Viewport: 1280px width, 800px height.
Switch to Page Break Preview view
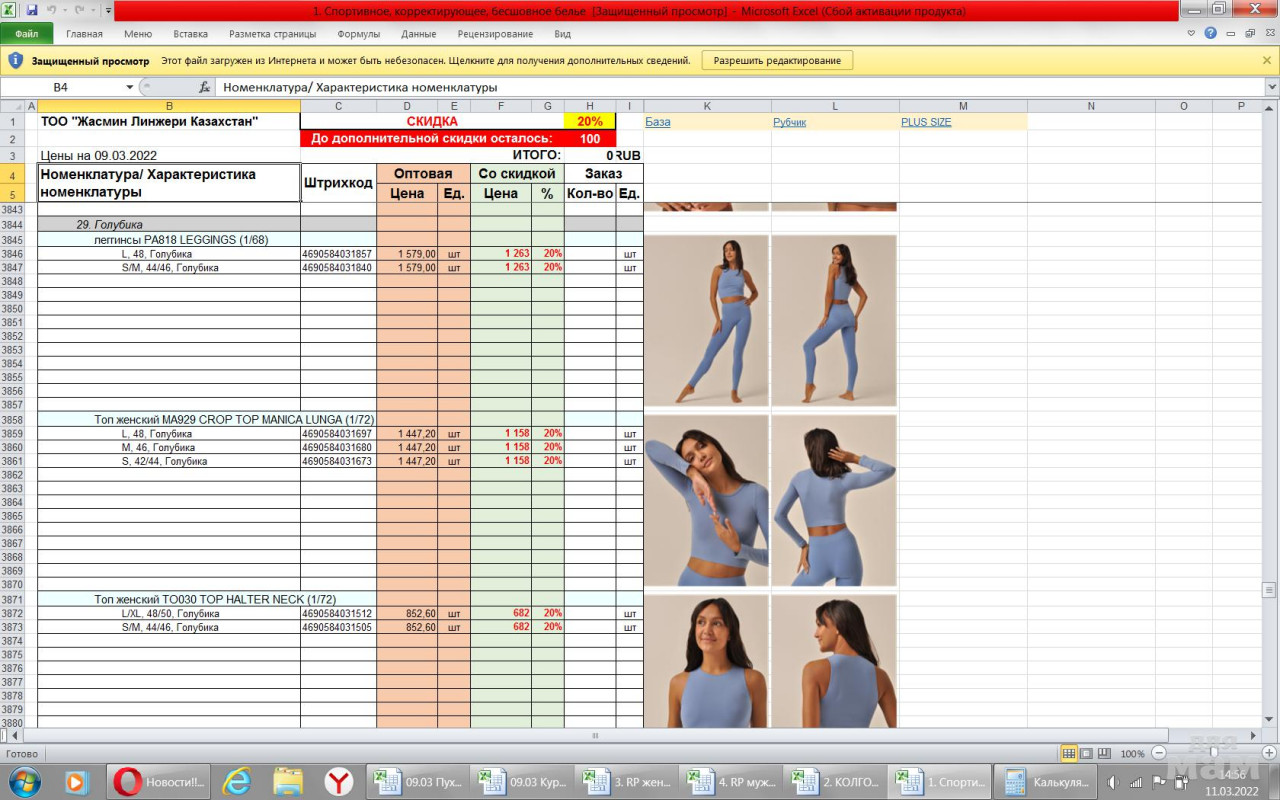click(x=1103, y=753)
